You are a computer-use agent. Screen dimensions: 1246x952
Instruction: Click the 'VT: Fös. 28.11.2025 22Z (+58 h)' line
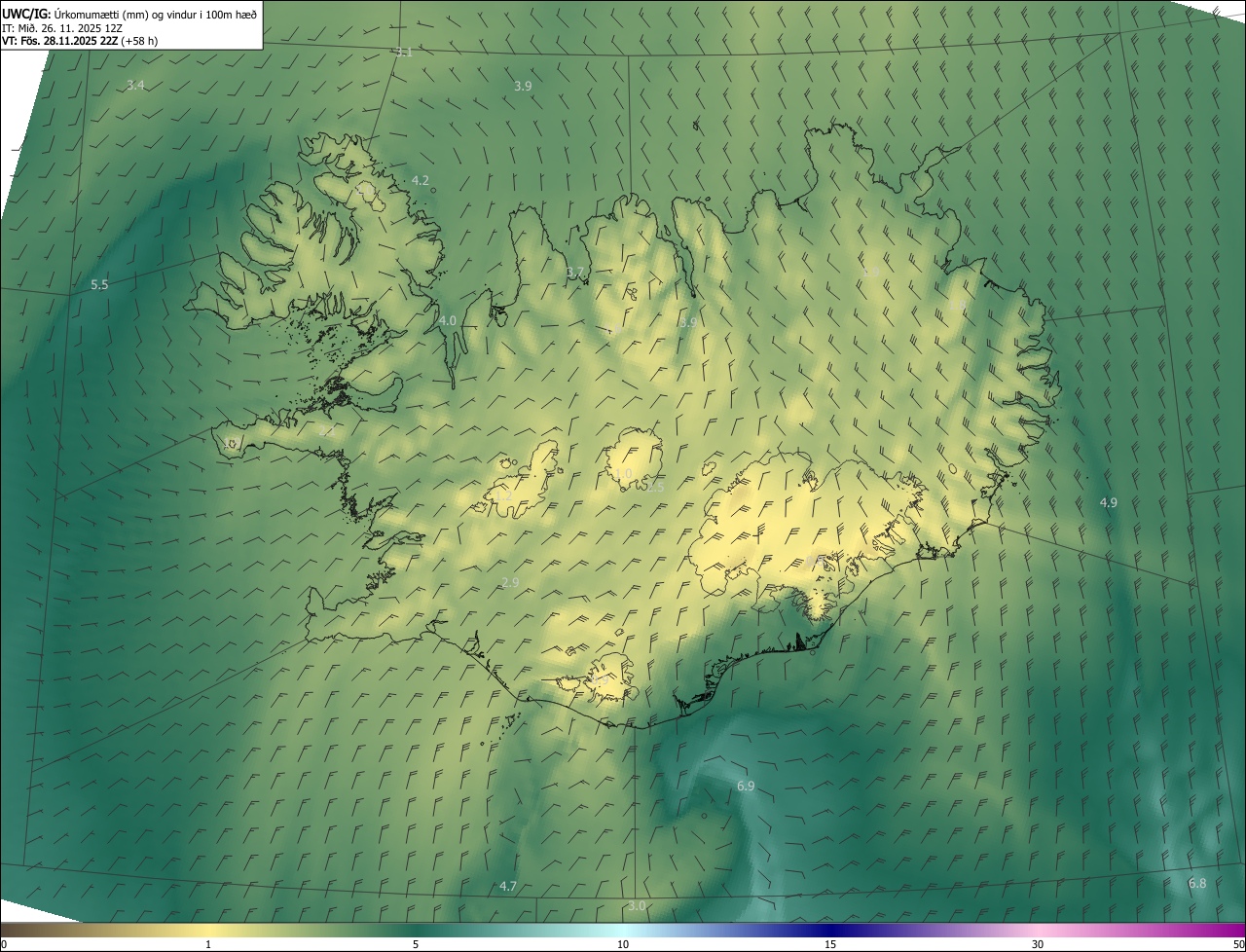[x=80, y=41]
